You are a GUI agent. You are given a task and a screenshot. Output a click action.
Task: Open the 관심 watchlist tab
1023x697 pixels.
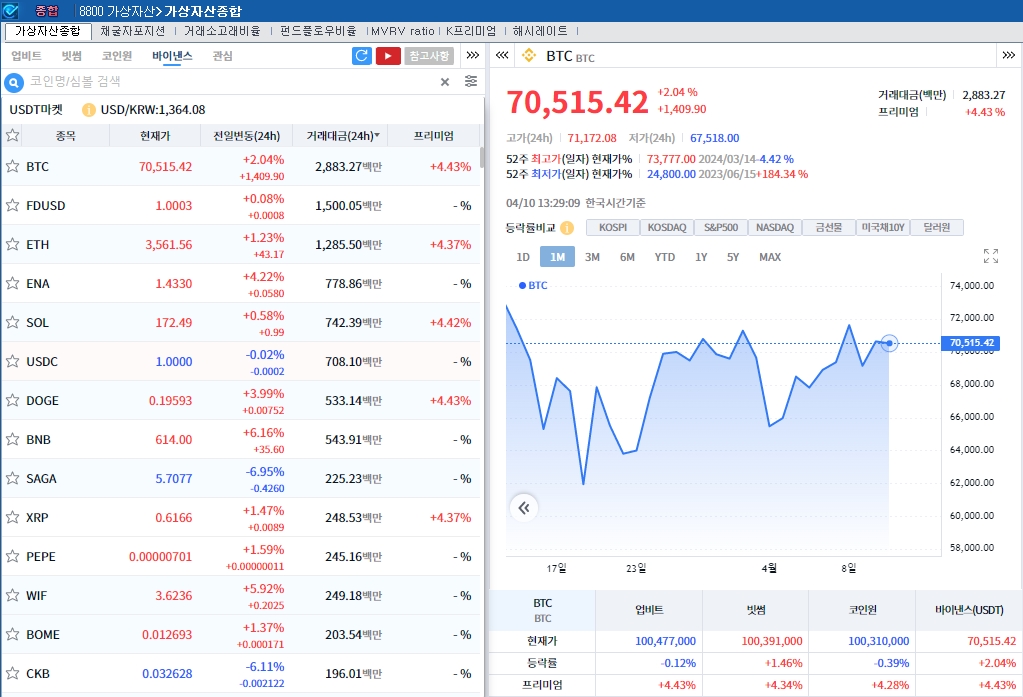pos(222,56)
